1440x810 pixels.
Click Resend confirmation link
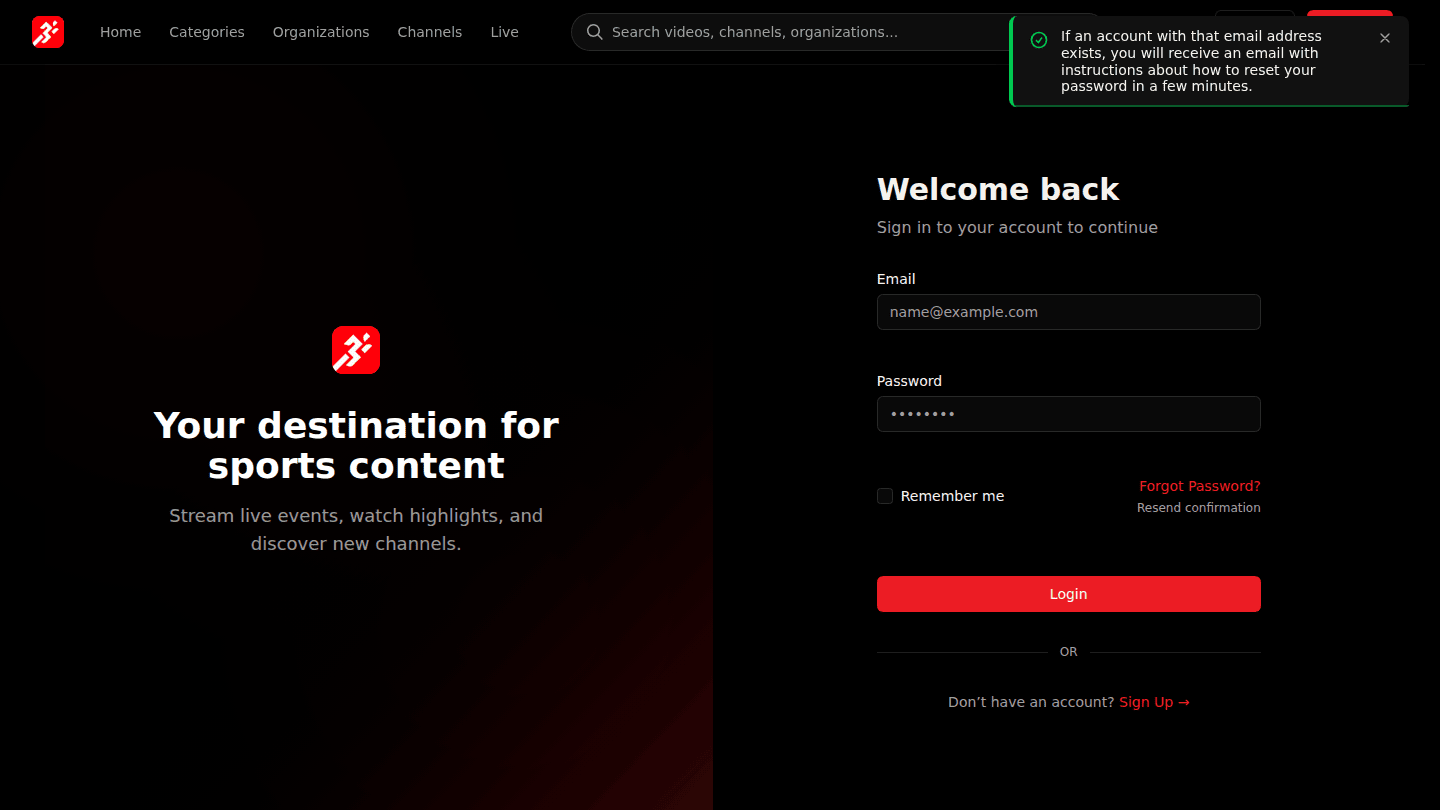pyautogui.click(x=1199, y=508)
